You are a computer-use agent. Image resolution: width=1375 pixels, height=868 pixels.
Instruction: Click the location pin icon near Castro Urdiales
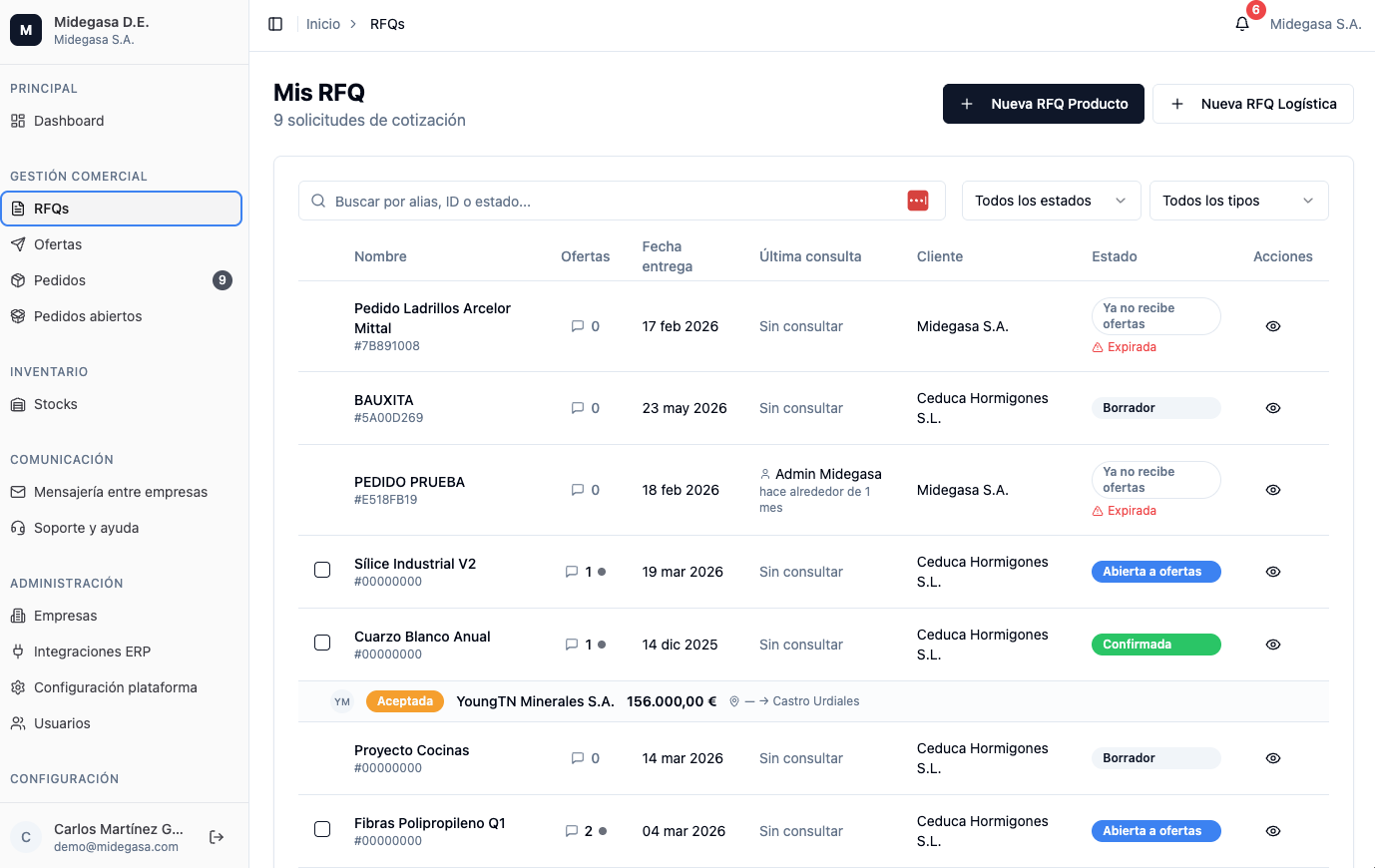tap(734, 701)
